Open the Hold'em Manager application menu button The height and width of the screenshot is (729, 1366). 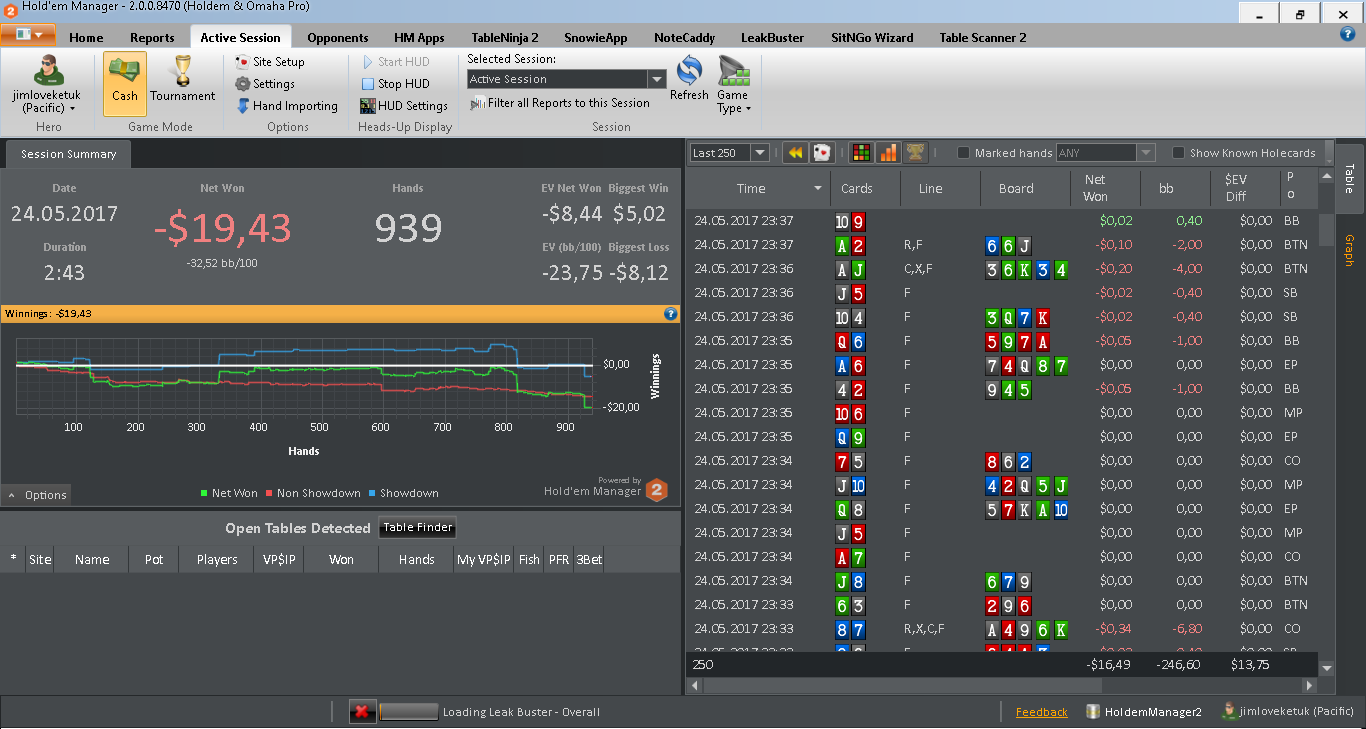pos(27,35)
